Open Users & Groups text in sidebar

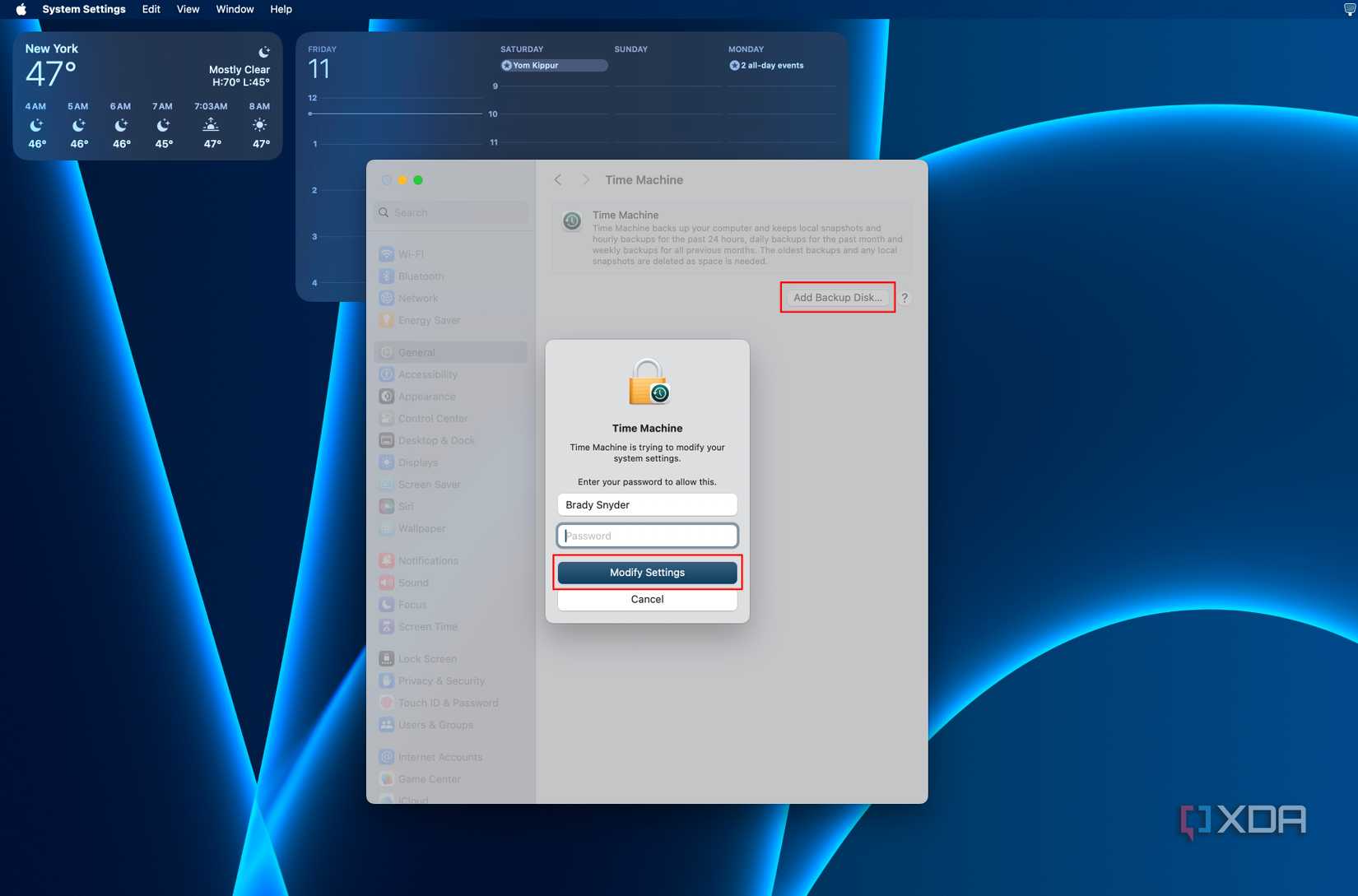click(435, 725)
